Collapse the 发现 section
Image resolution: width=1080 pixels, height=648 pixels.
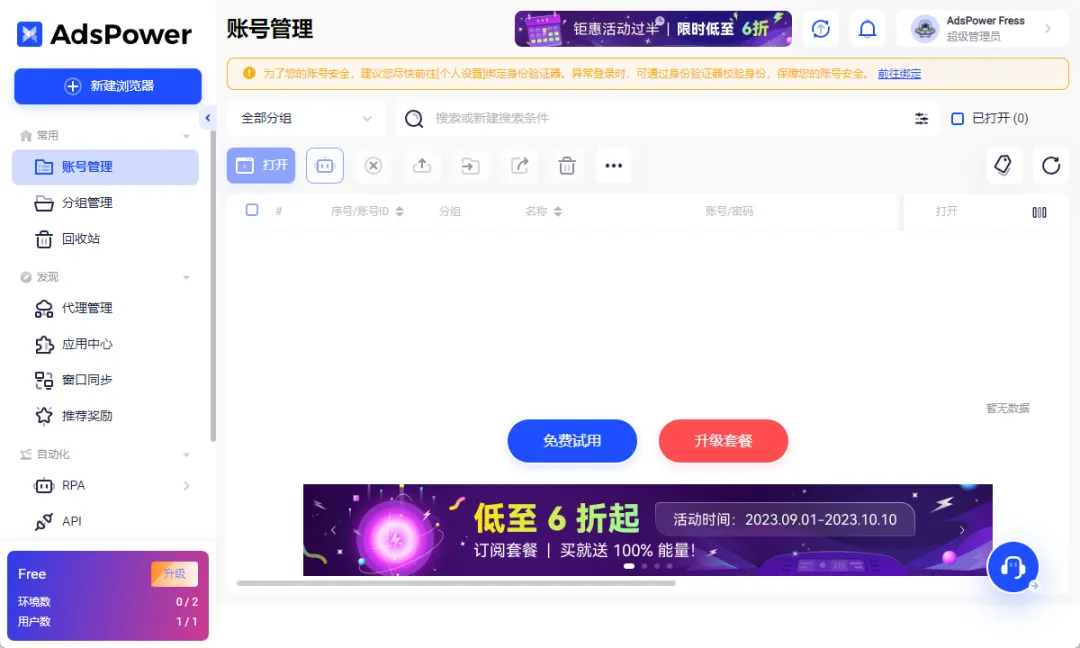click(186, 277)
